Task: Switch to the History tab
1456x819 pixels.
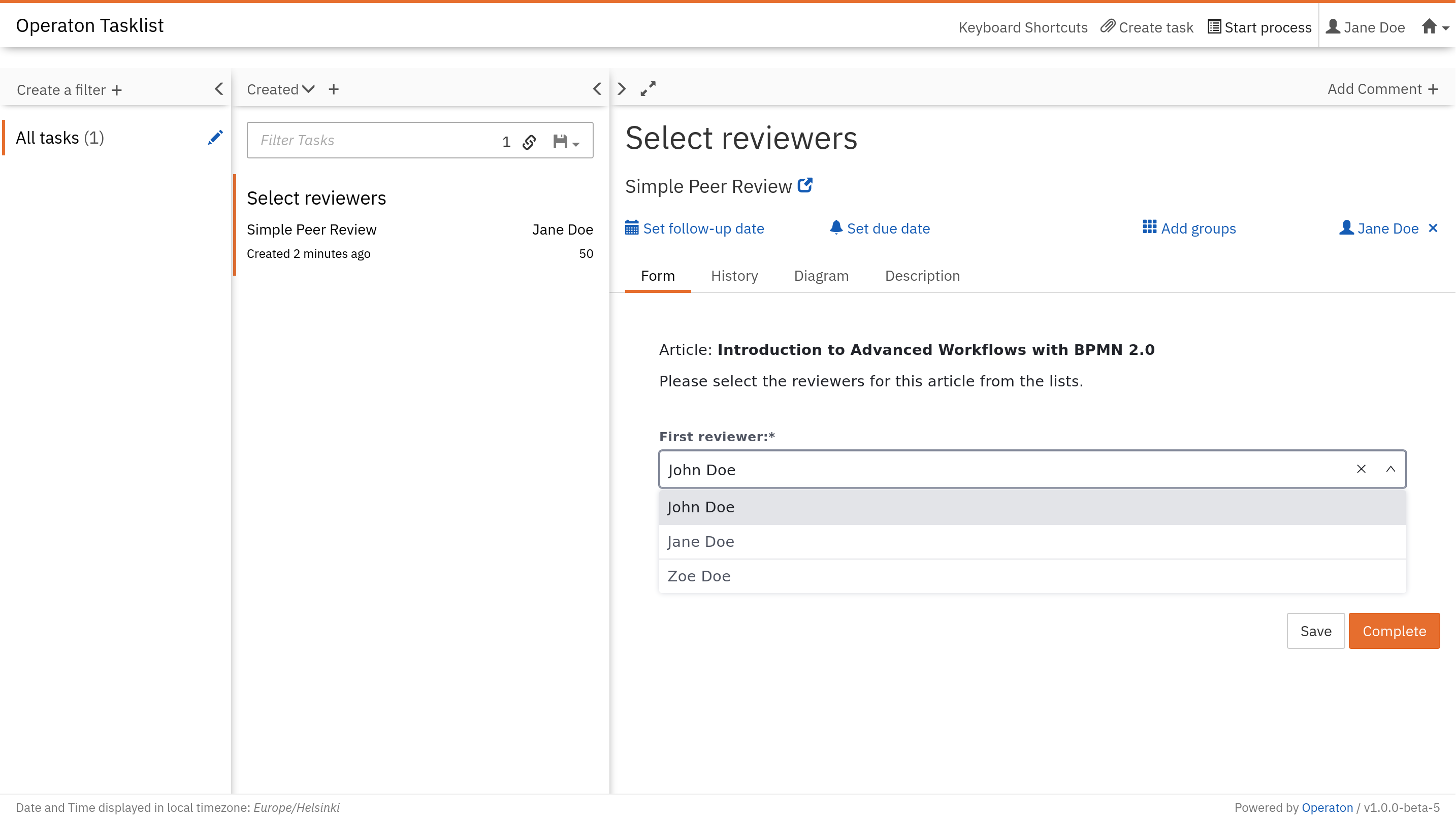Action: (734, 276)
